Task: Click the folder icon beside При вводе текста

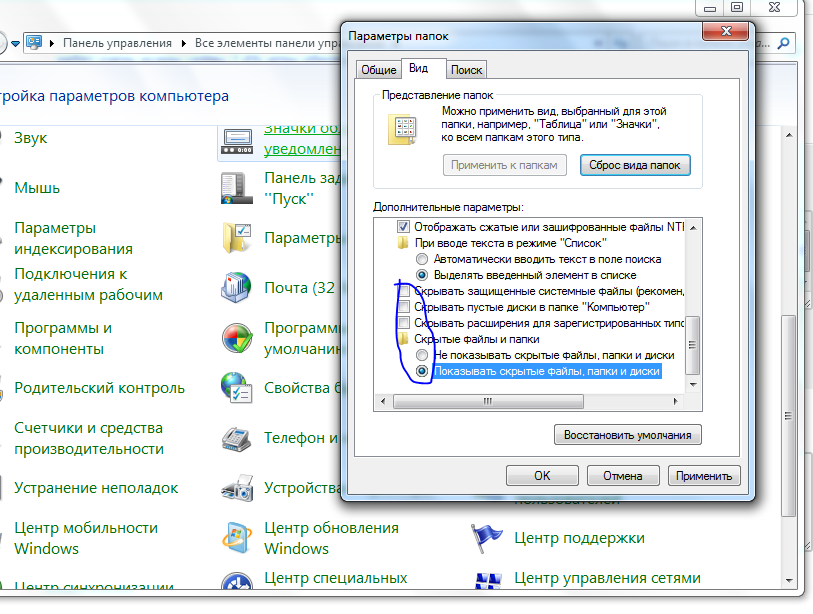Action: pos(403,243)
